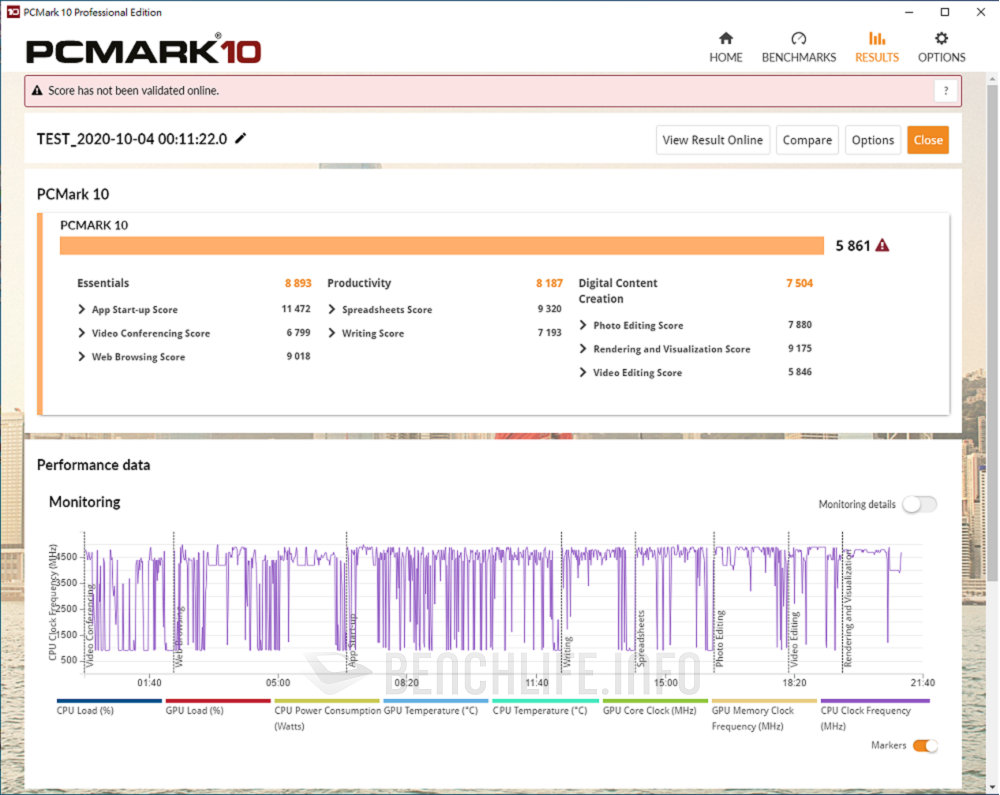Open the help question mark on the validation banner
The image size is (1000, 795).
tap(946, 90)
